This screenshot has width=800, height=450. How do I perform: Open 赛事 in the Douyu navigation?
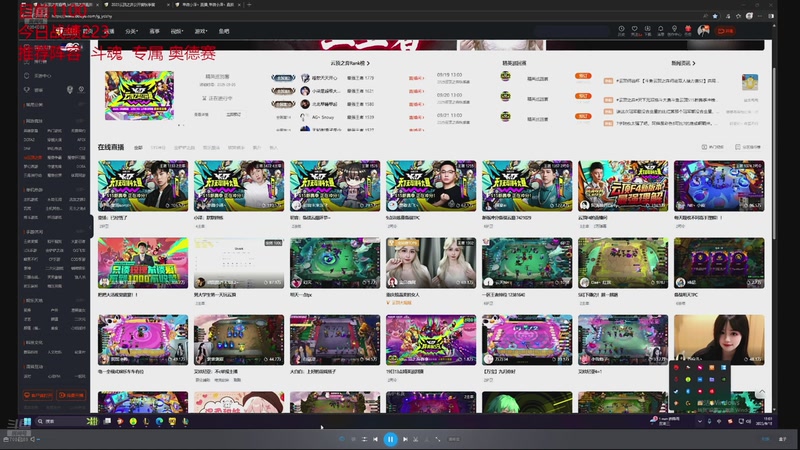point(154,31)
